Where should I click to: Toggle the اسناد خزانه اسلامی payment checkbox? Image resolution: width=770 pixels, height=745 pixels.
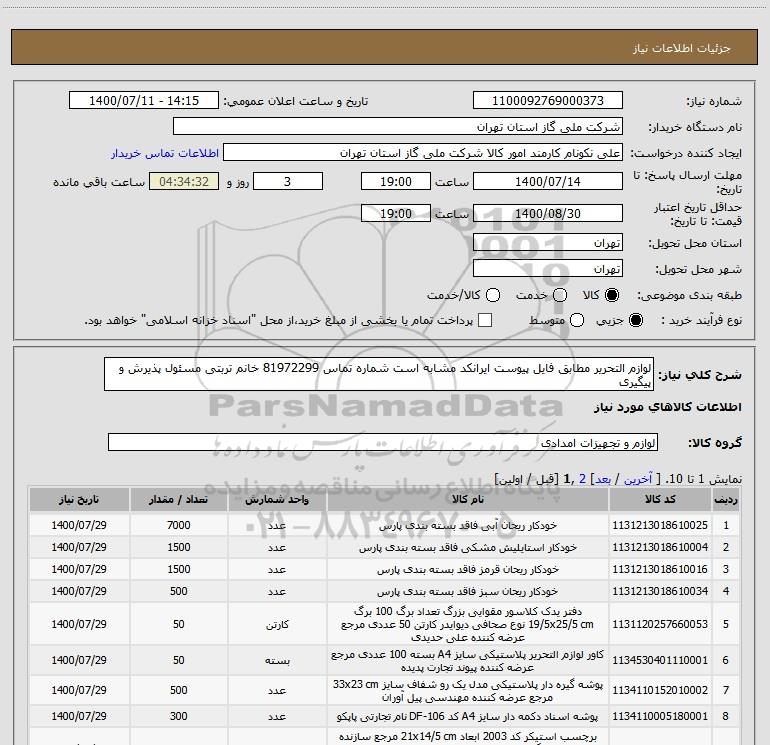(x=485, y=320)
